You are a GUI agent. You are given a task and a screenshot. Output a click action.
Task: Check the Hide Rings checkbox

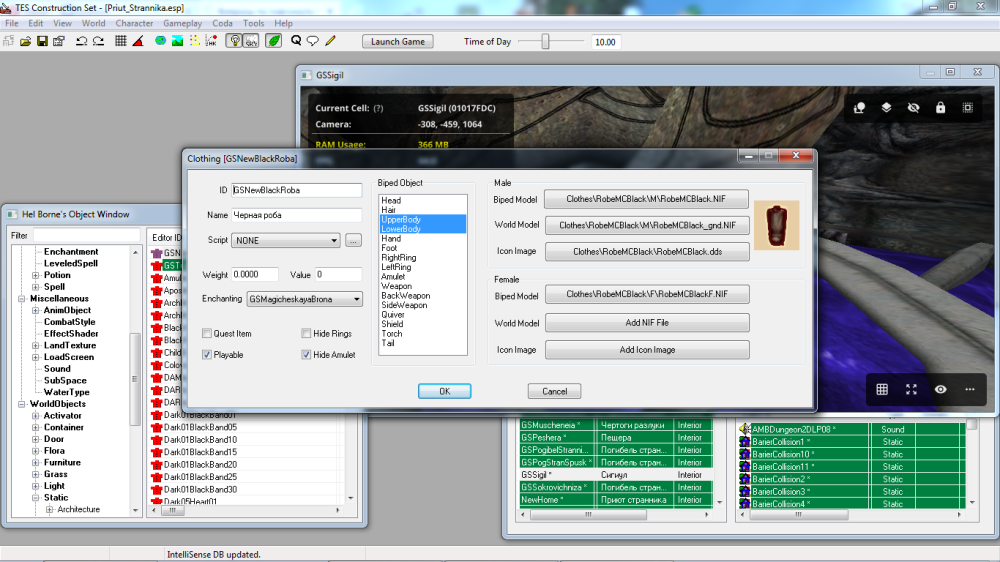(306, 333)
